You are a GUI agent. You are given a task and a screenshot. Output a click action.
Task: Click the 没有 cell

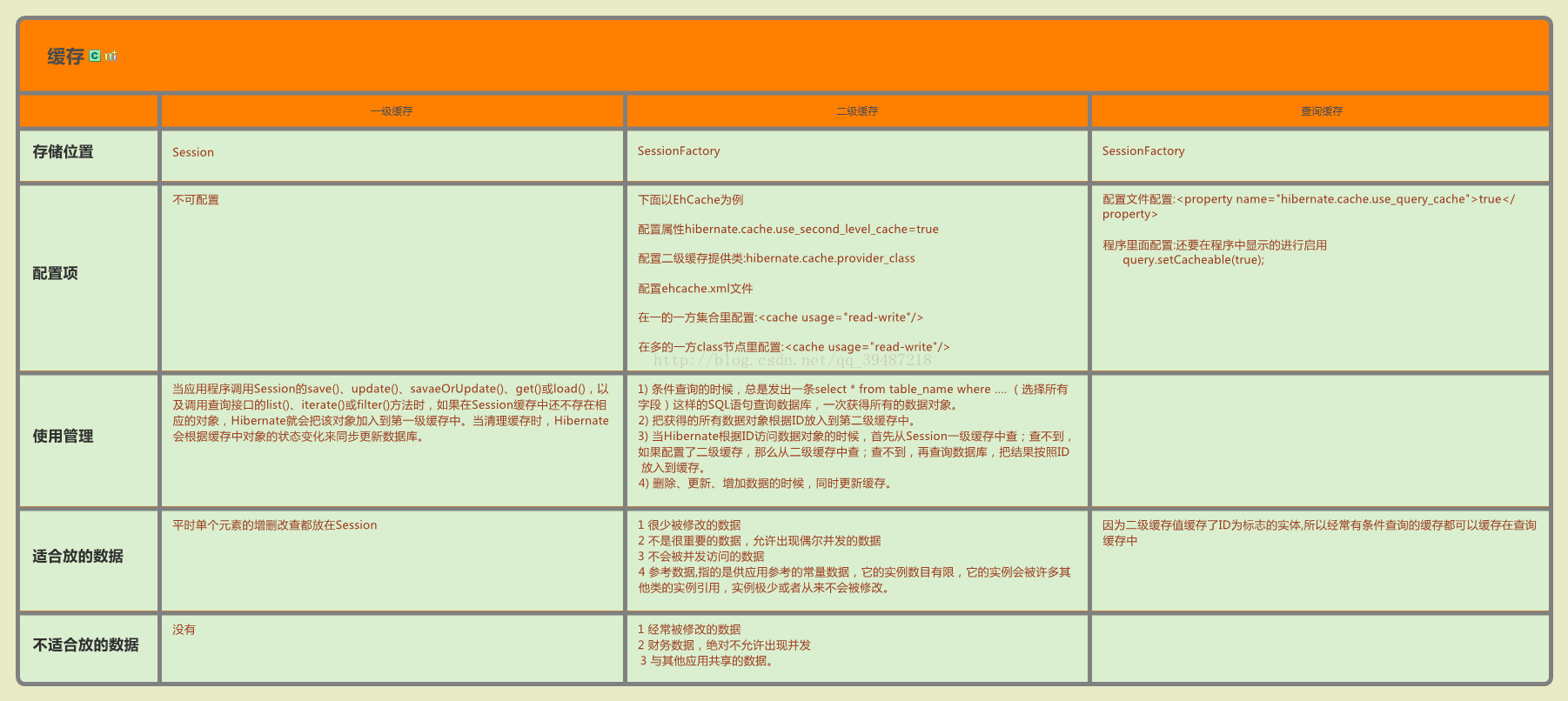pyautogui.click(x=184, y=629)
